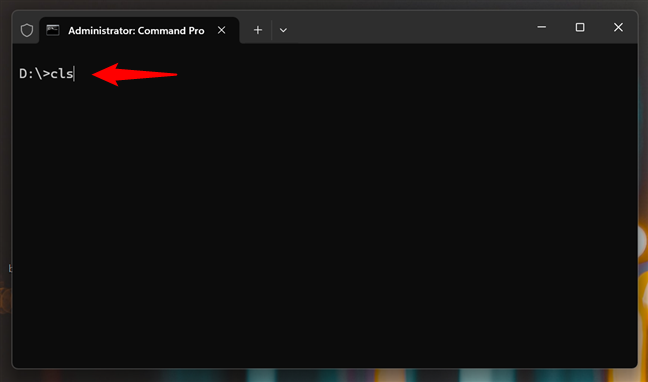This screenshot has height=382, width=648.
Task: Maximize the terminal window
Action: 580,27
